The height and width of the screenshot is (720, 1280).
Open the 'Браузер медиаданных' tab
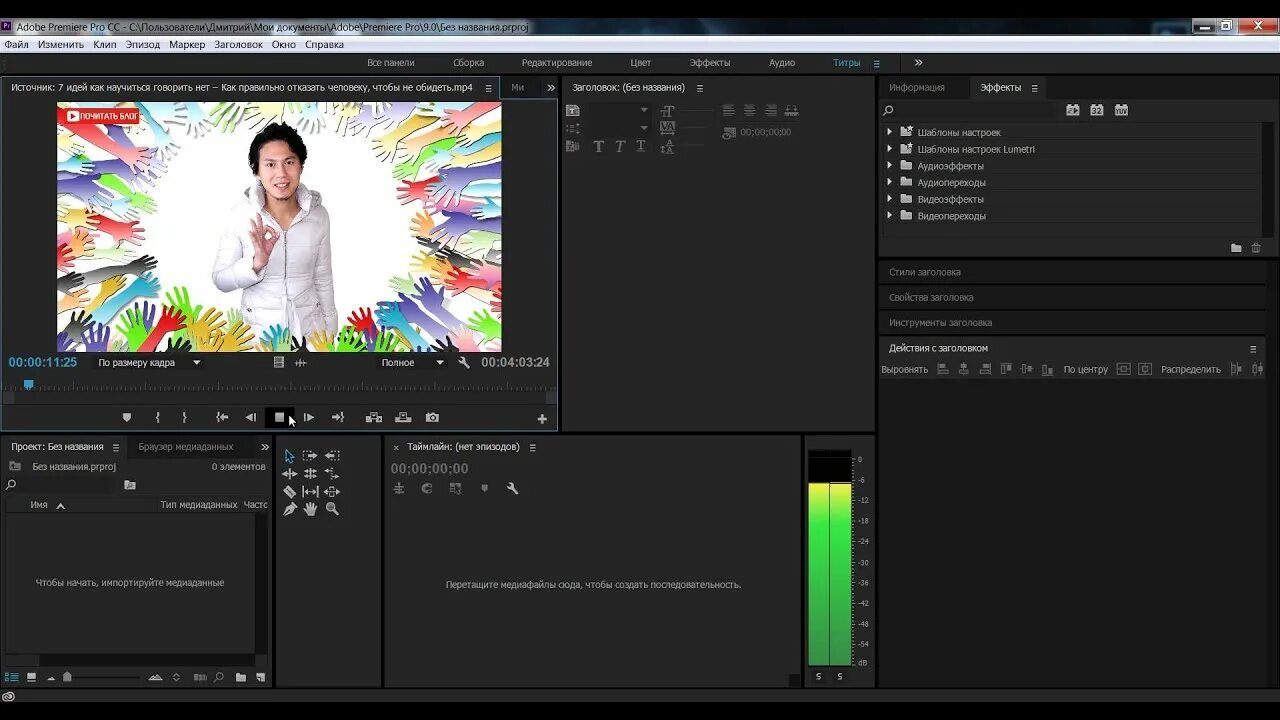point(186,447)
